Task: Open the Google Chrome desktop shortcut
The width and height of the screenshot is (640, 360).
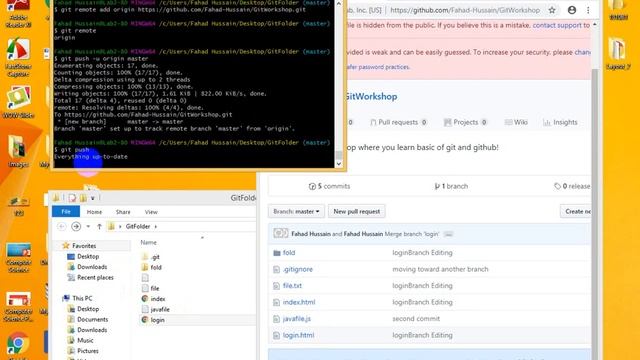Action: click(17, 344)
